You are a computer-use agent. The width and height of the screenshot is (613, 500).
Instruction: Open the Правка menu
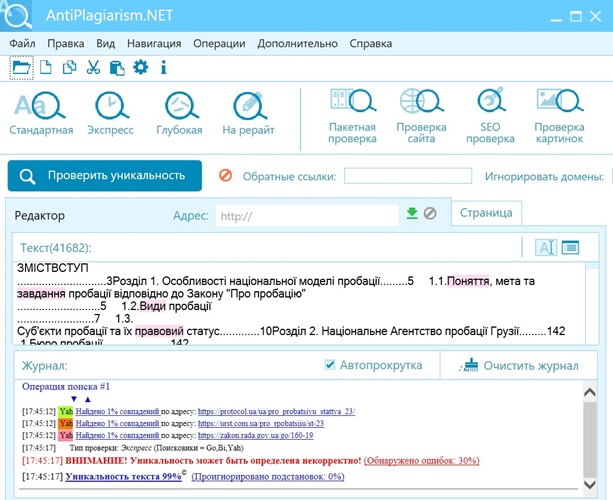pos(66,43)
